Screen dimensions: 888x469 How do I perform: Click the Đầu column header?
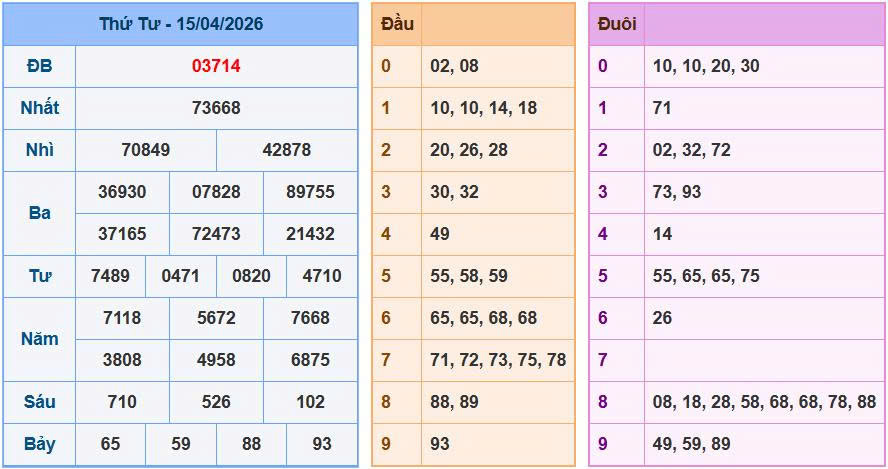click(397, 24)
